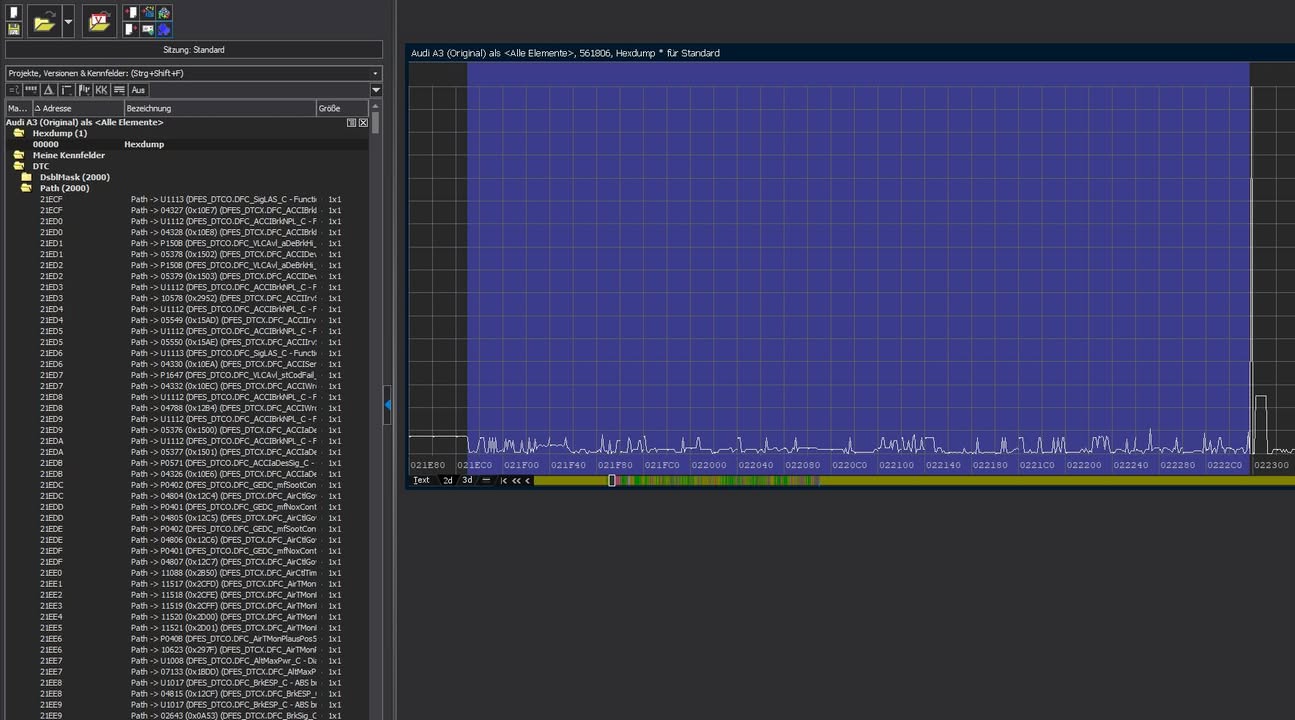Collapse the Hexdump (1) folder

(18, 133)
